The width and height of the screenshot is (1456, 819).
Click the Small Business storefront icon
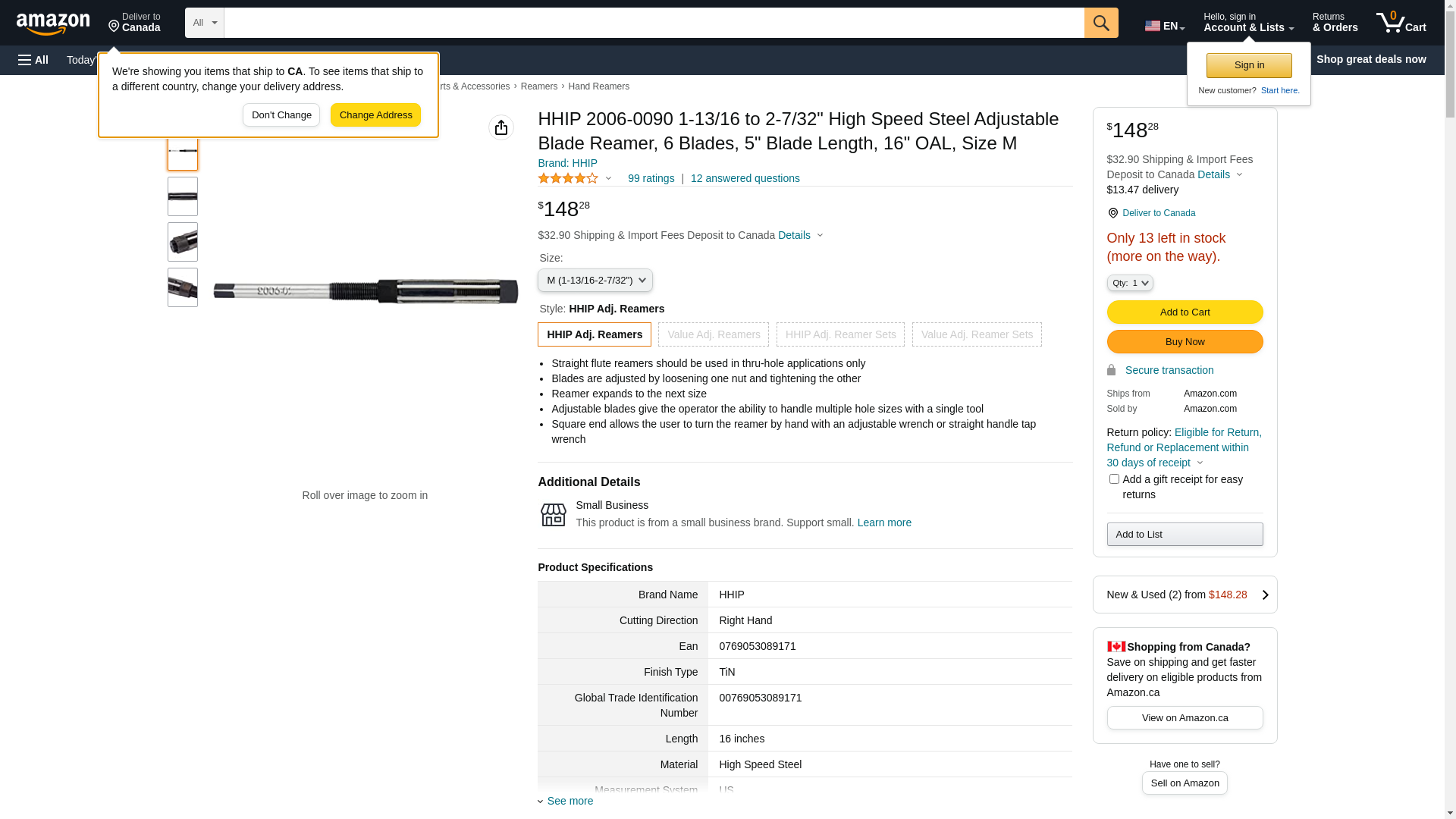click(553, 515)
